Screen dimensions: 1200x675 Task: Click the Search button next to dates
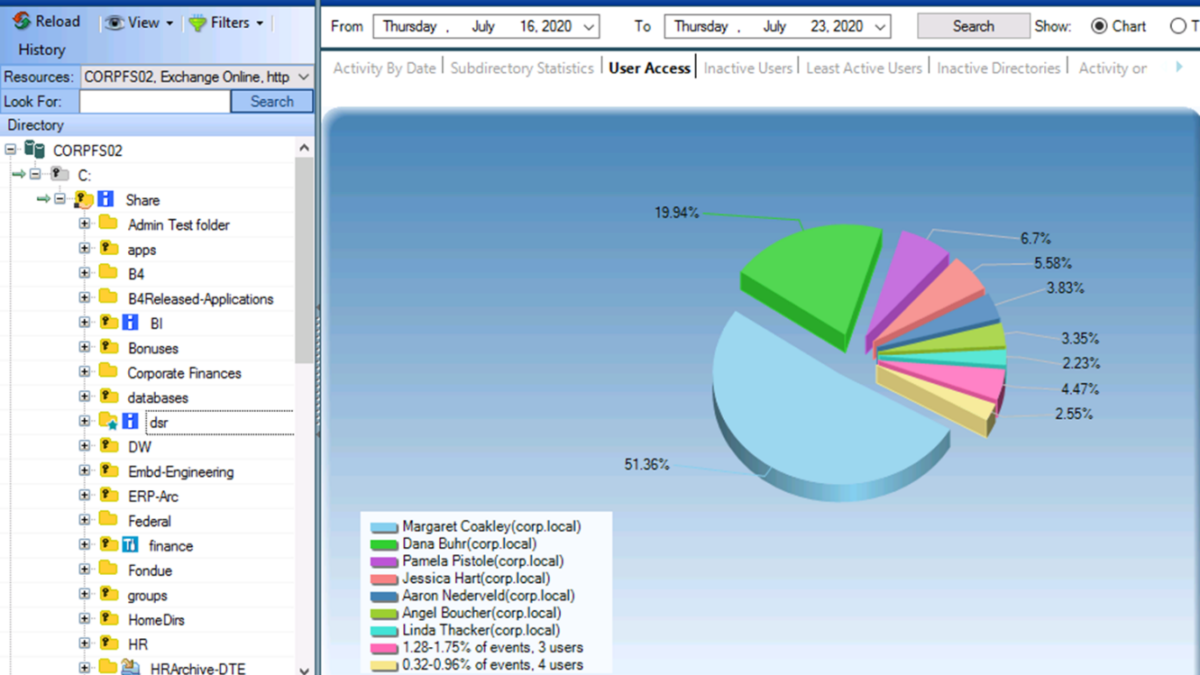tap(971, 27)
